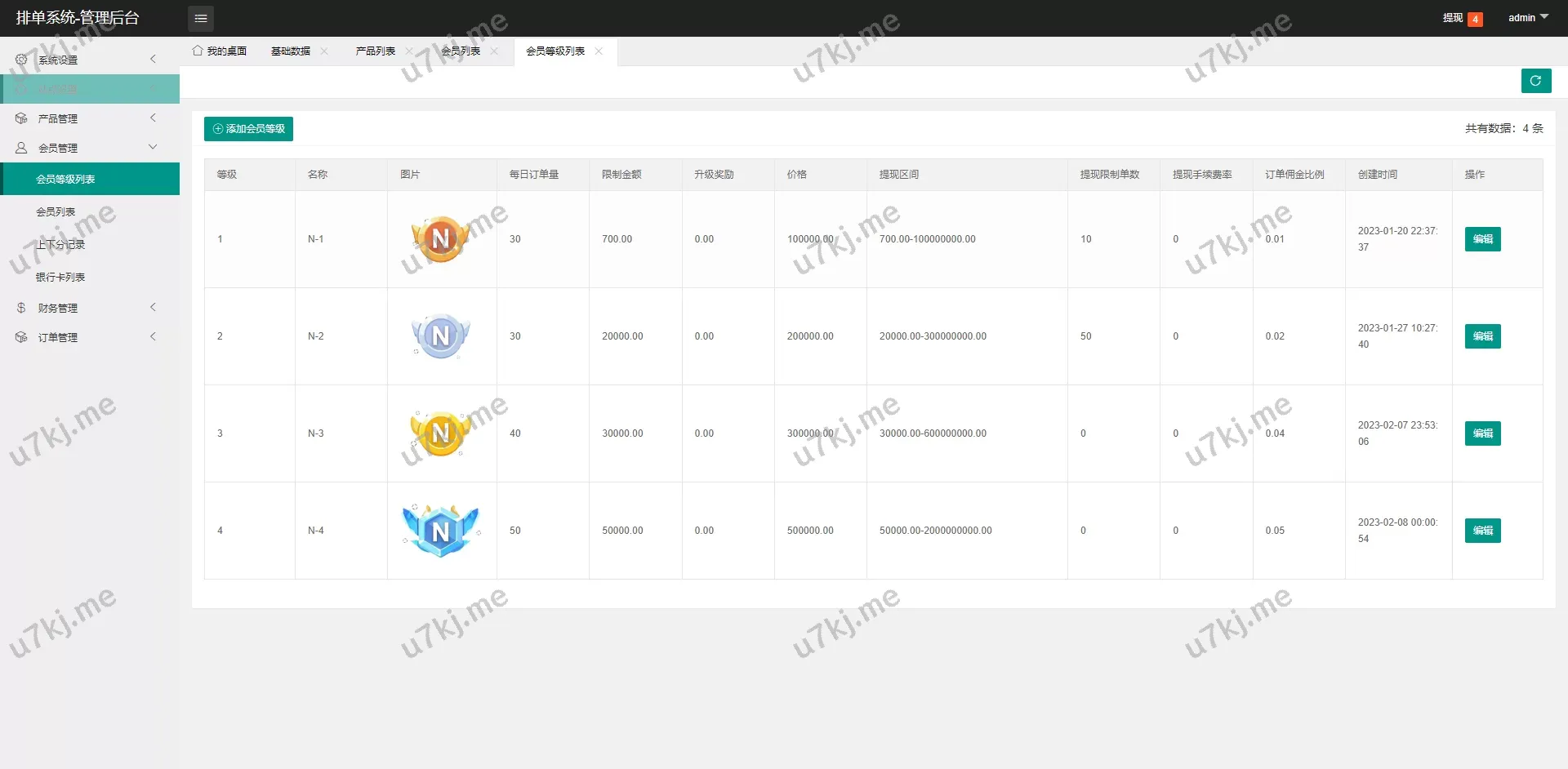This screenshot has height=769, width=1568.
Task: Click the green refresh icon button
Action: [x=1535, y=81]
